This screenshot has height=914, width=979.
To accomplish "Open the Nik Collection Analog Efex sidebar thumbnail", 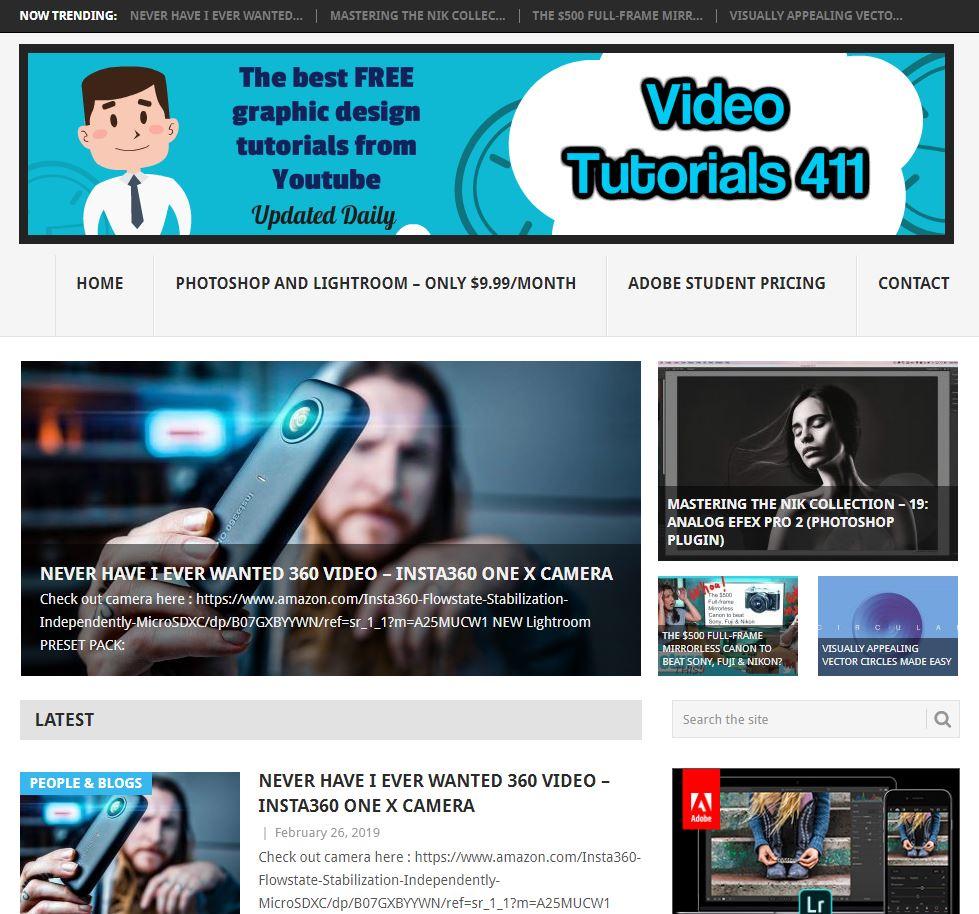I will pyautogui.click(x=807, y=460).
